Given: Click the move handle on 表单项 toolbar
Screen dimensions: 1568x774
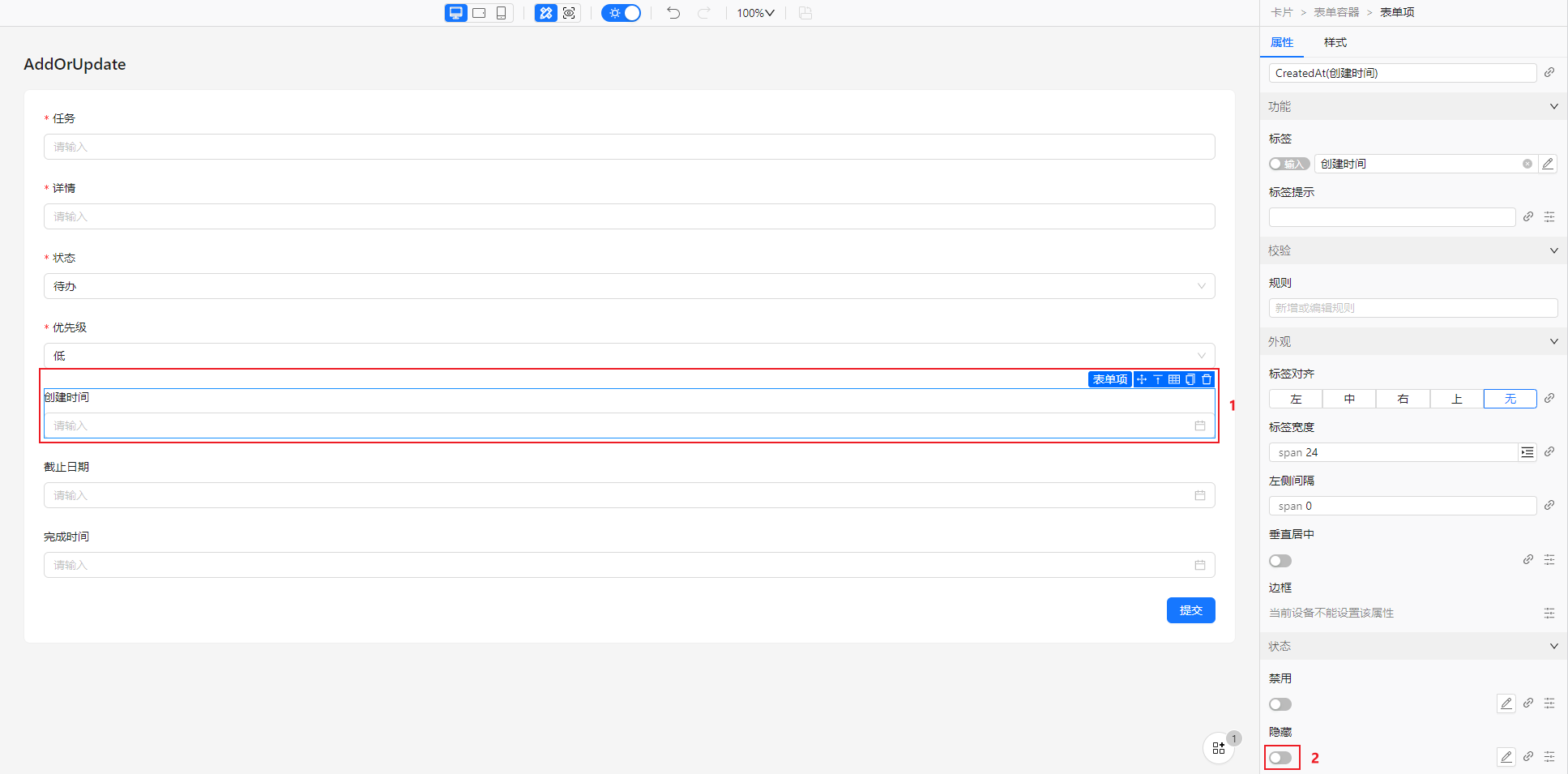Looking at the screenshot, I should coord(1142,379).
